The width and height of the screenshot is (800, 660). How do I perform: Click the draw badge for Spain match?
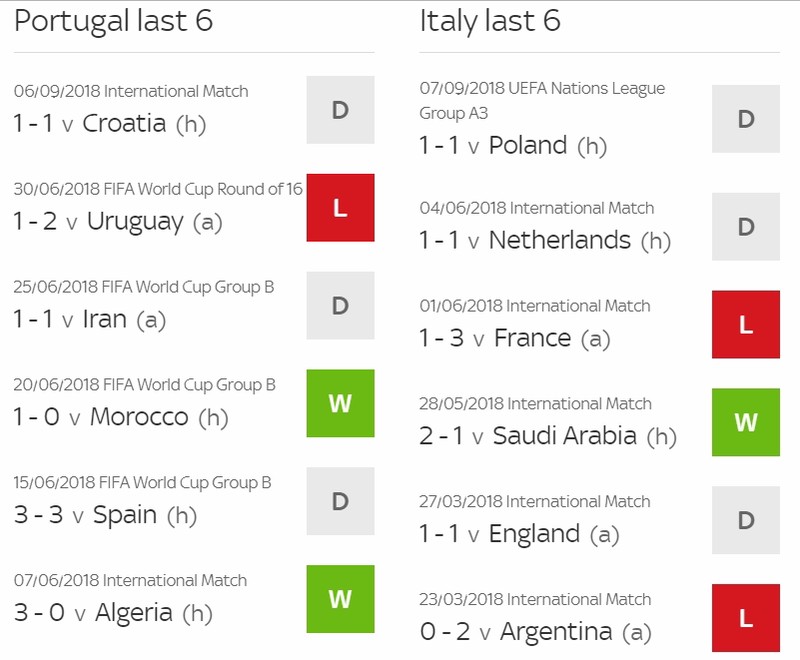(340, 501)
